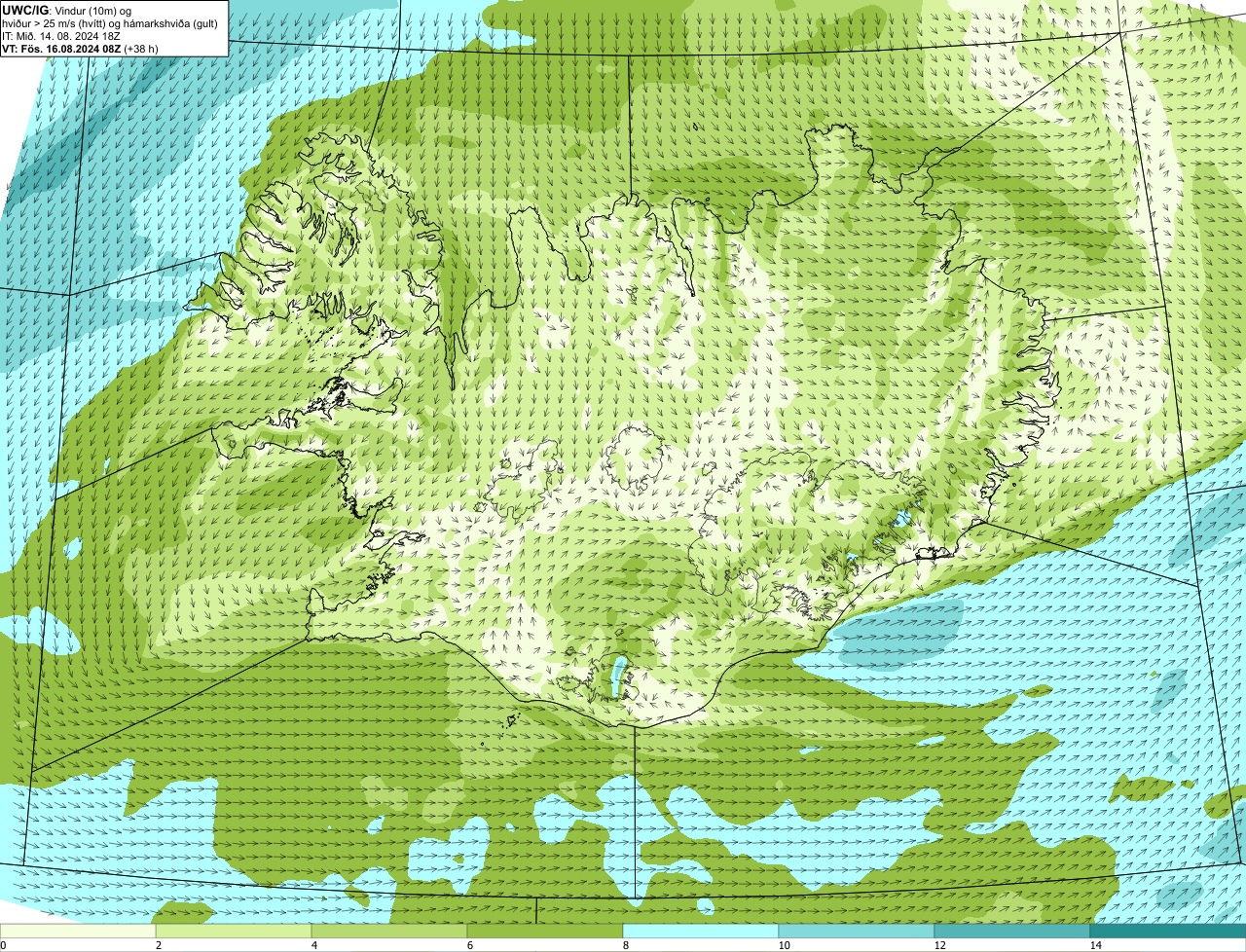
Task: Click legend scale label "0"
Action: [x=3, y=945]
